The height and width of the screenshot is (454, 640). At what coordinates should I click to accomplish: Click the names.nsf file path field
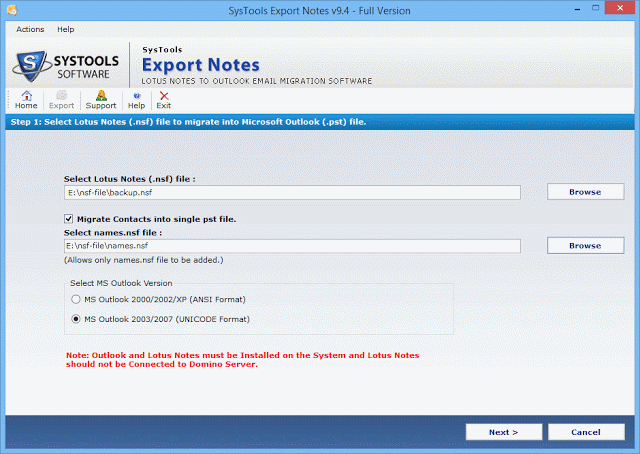pyautogui.click(x=292, y=246)
